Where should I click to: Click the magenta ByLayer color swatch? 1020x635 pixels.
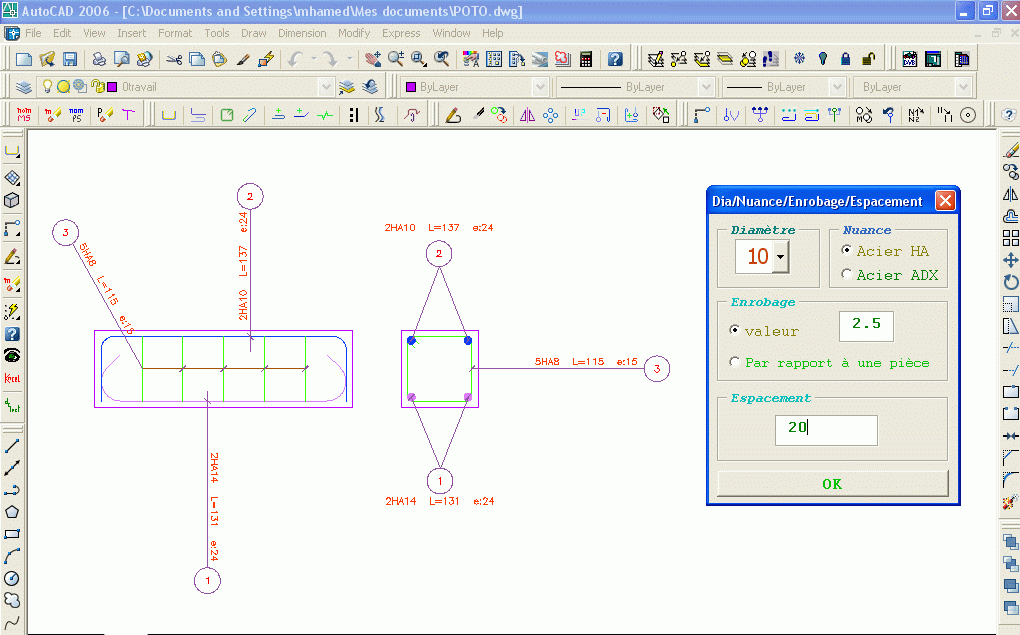coord(410,87)
